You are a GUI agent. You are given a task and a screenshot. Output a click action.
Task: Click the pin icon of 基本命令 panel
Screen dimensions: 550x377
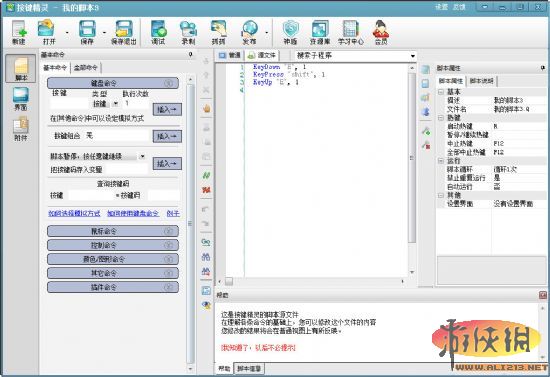pos(190,54)
